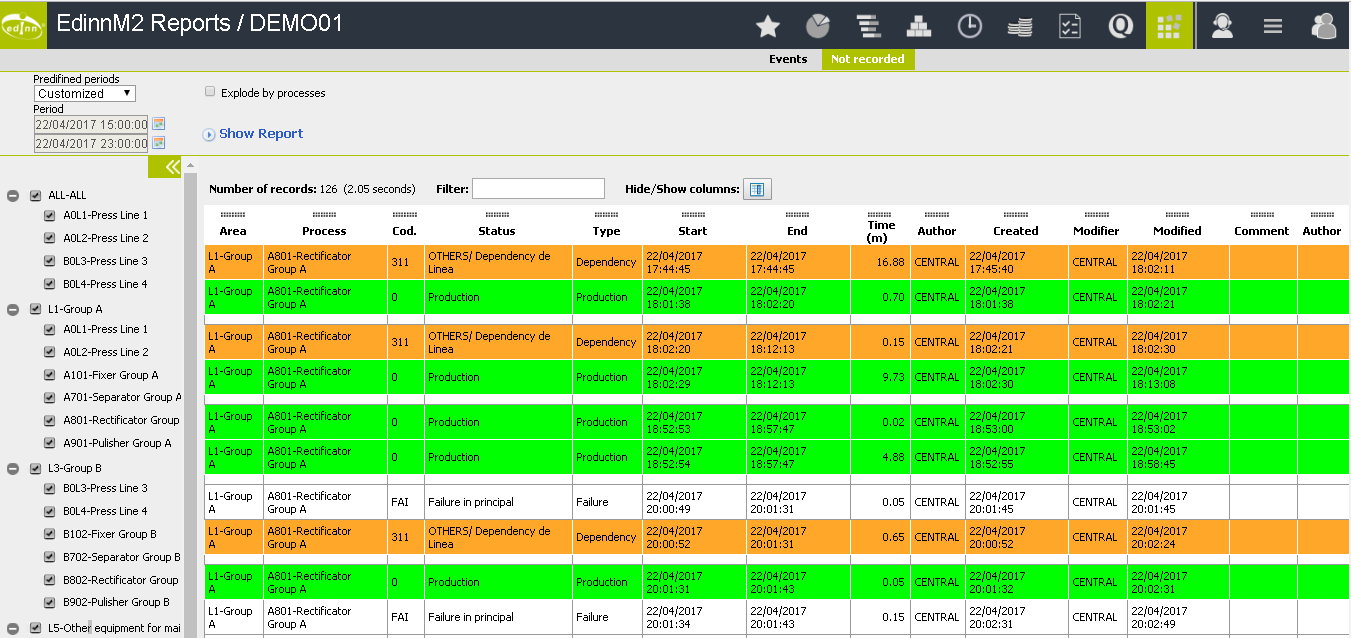
Task: Toggle the Explode by processes checkbox
Action: tap(210, 92)
